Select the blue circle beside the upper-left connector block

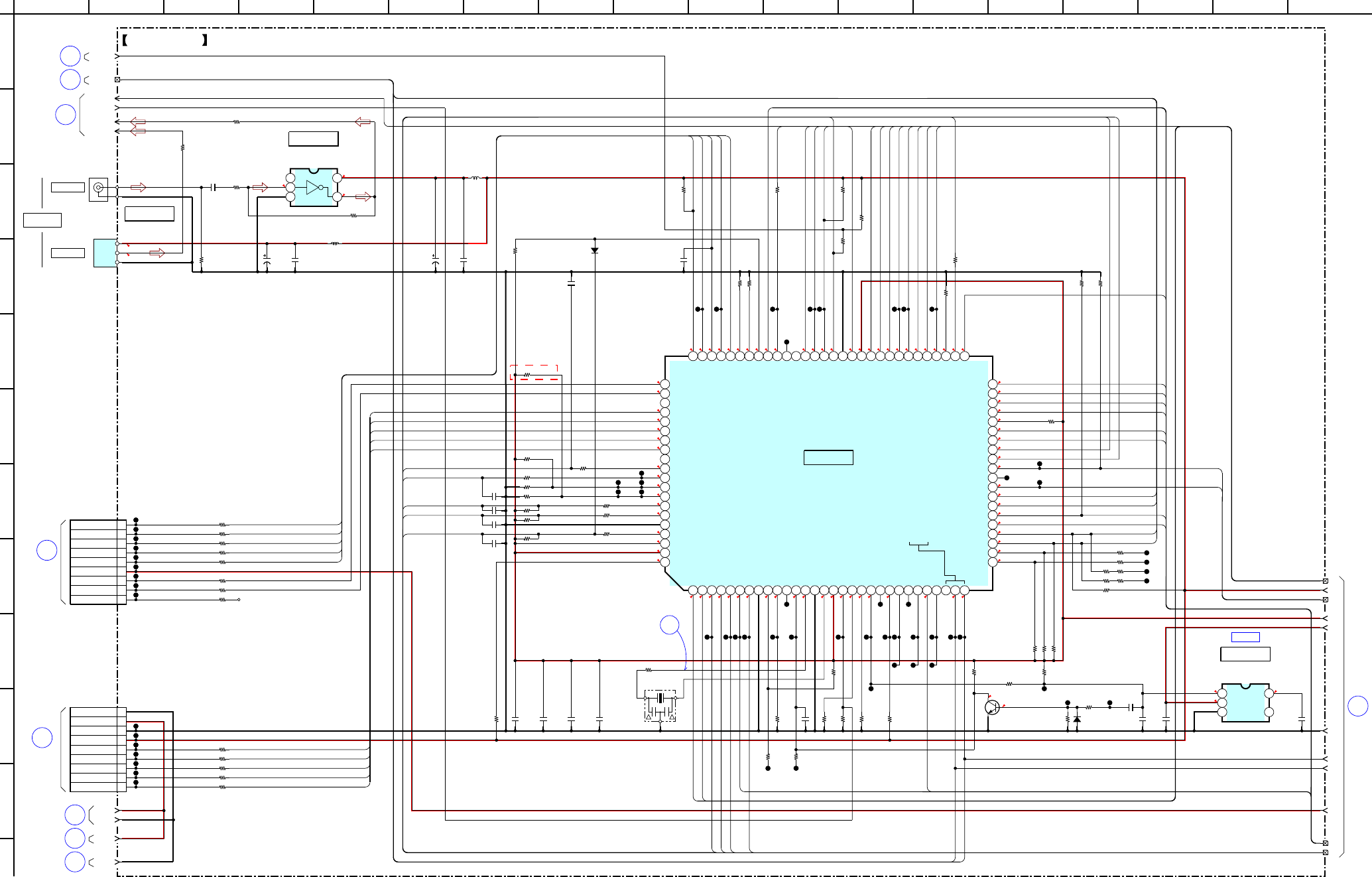(x=46, y=550)
